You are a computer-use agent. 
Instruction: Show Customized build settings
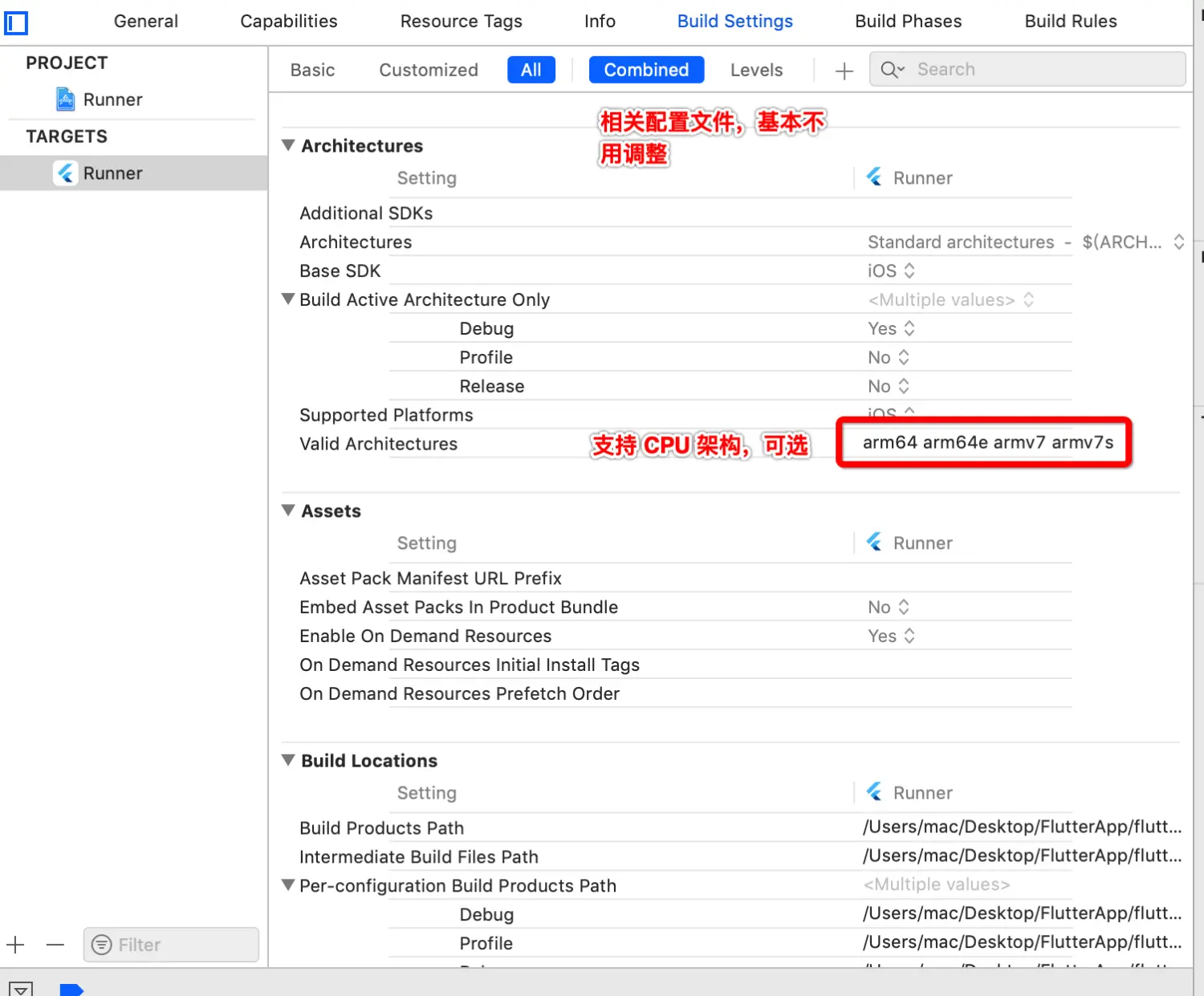click(x=429, y=71)
